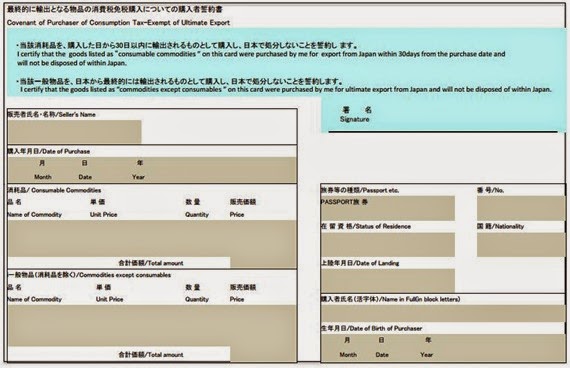Image resolution: width=570 pixels, height=368 pixels.
Task: Click the 'Date of Purchase' label
Action: (49, 151)
